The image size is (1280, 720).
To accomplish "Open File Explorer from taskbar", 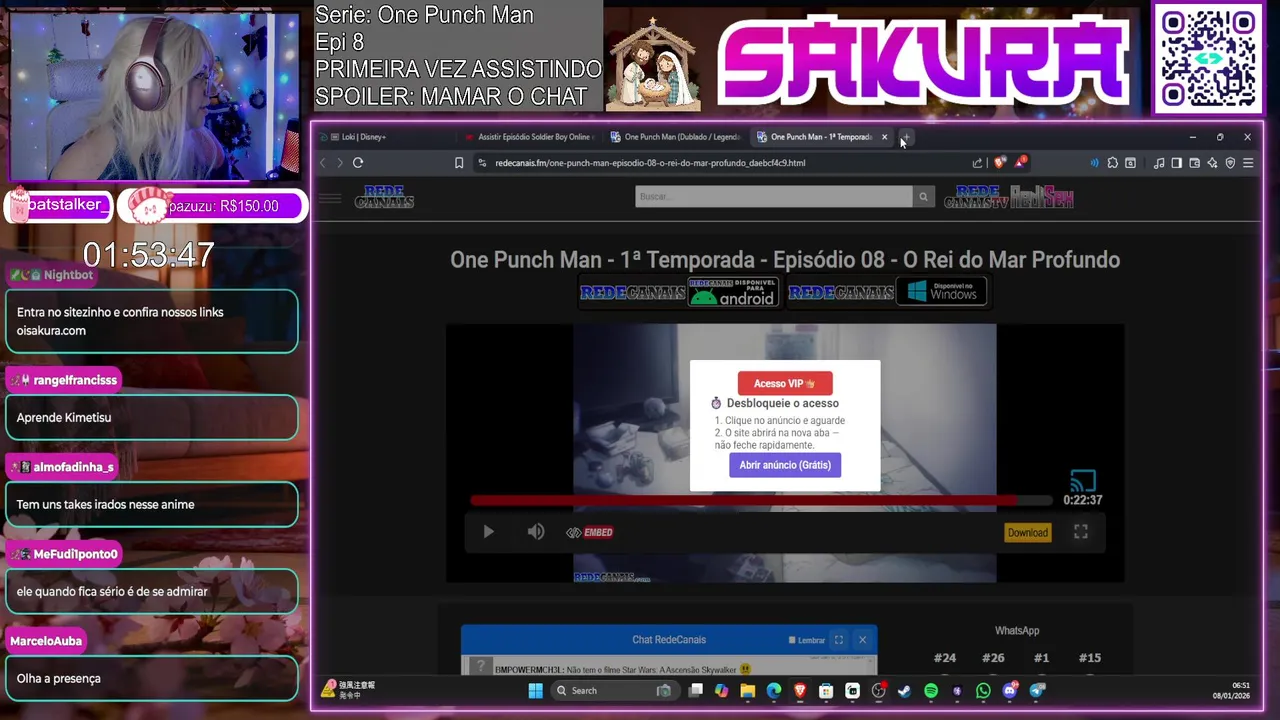I will click(x=747, y=691).
